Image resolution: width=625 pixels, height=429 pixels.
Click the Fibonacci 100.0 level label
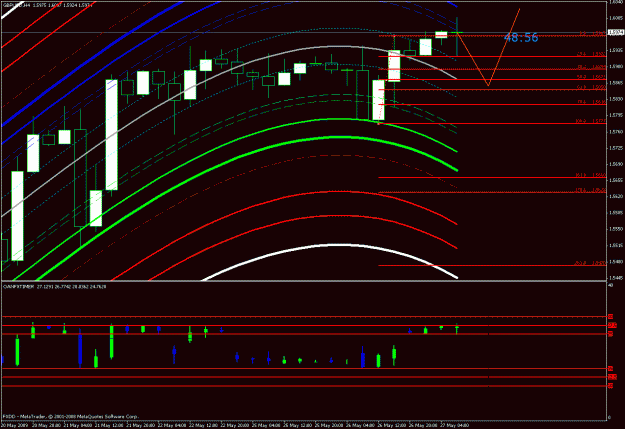tap(591, 121)
